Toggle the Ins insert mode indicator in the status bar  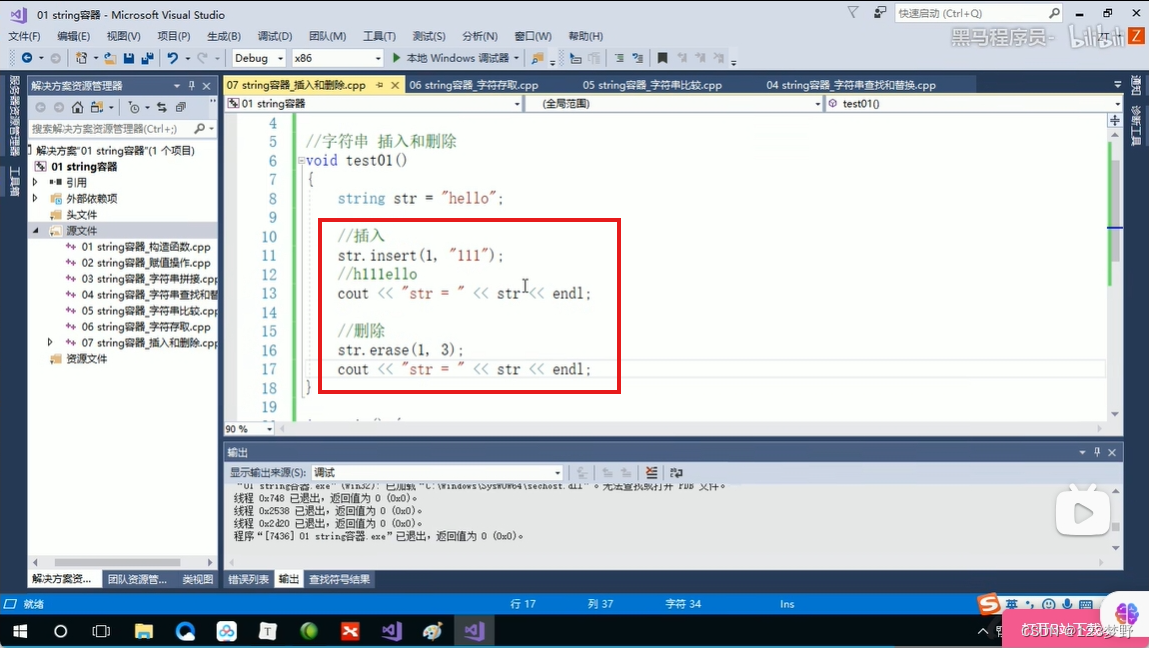(787, 604)
